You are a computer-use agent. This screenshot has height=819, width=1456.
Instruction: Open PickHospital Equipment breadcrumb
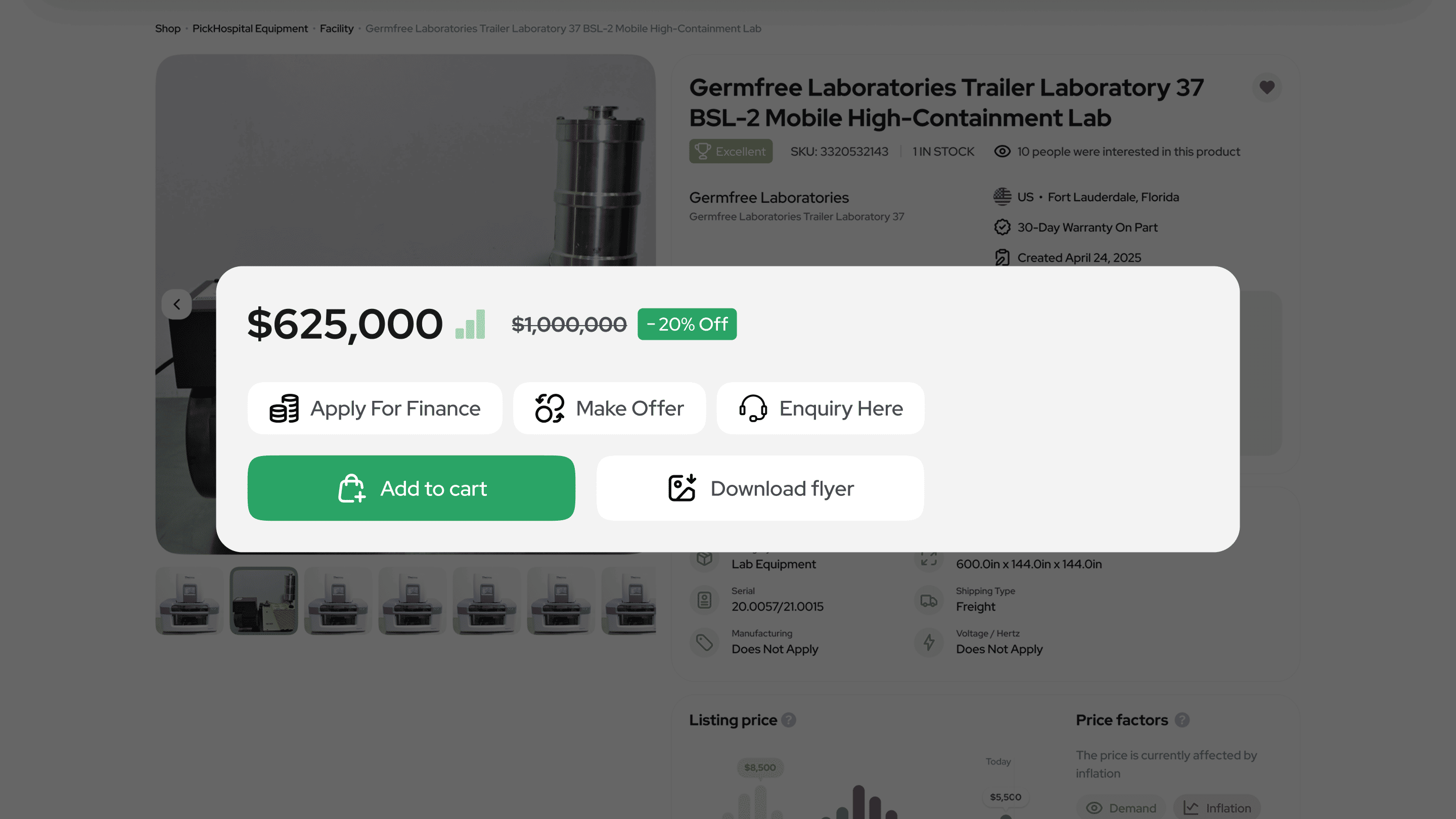(x=250, y=29)
